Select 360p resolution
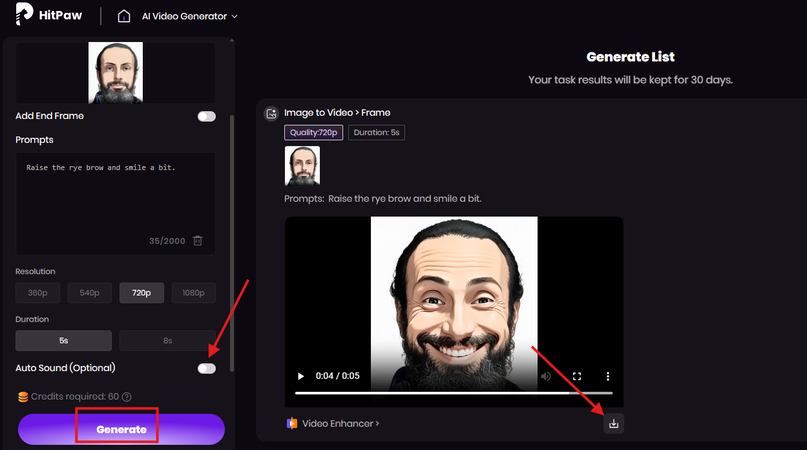 coord(38,293)
